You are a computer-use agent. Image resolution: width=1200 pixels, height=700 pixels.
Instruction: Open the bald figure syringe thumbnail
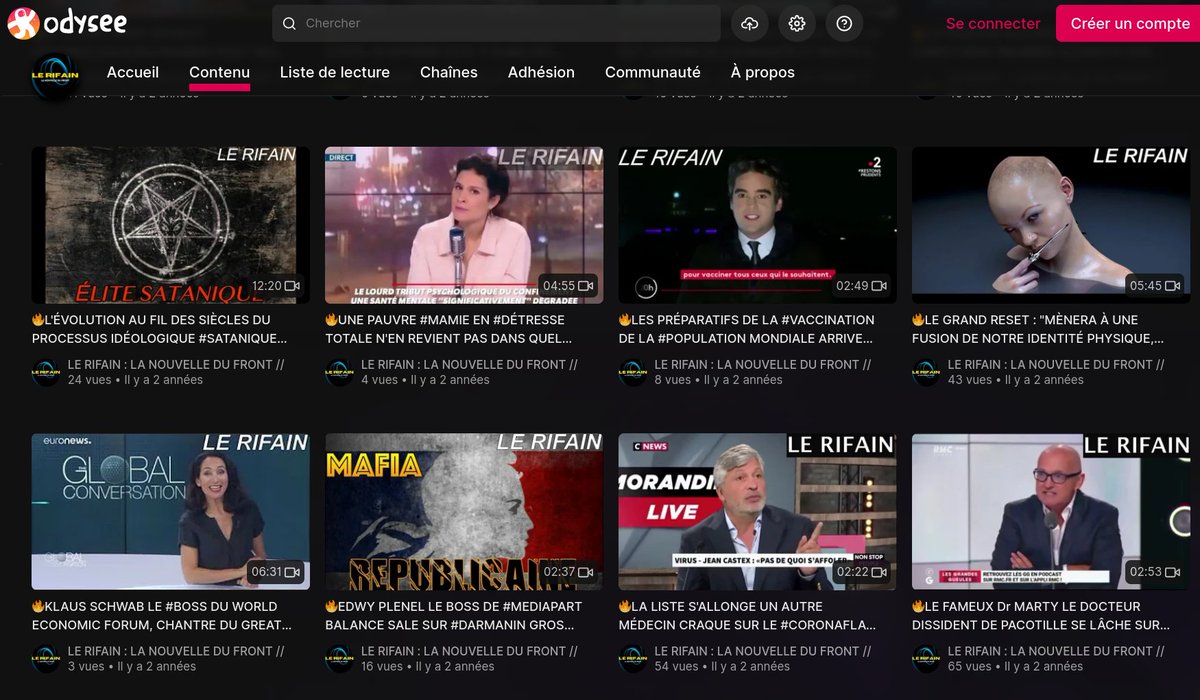(x=1051, y=225)
